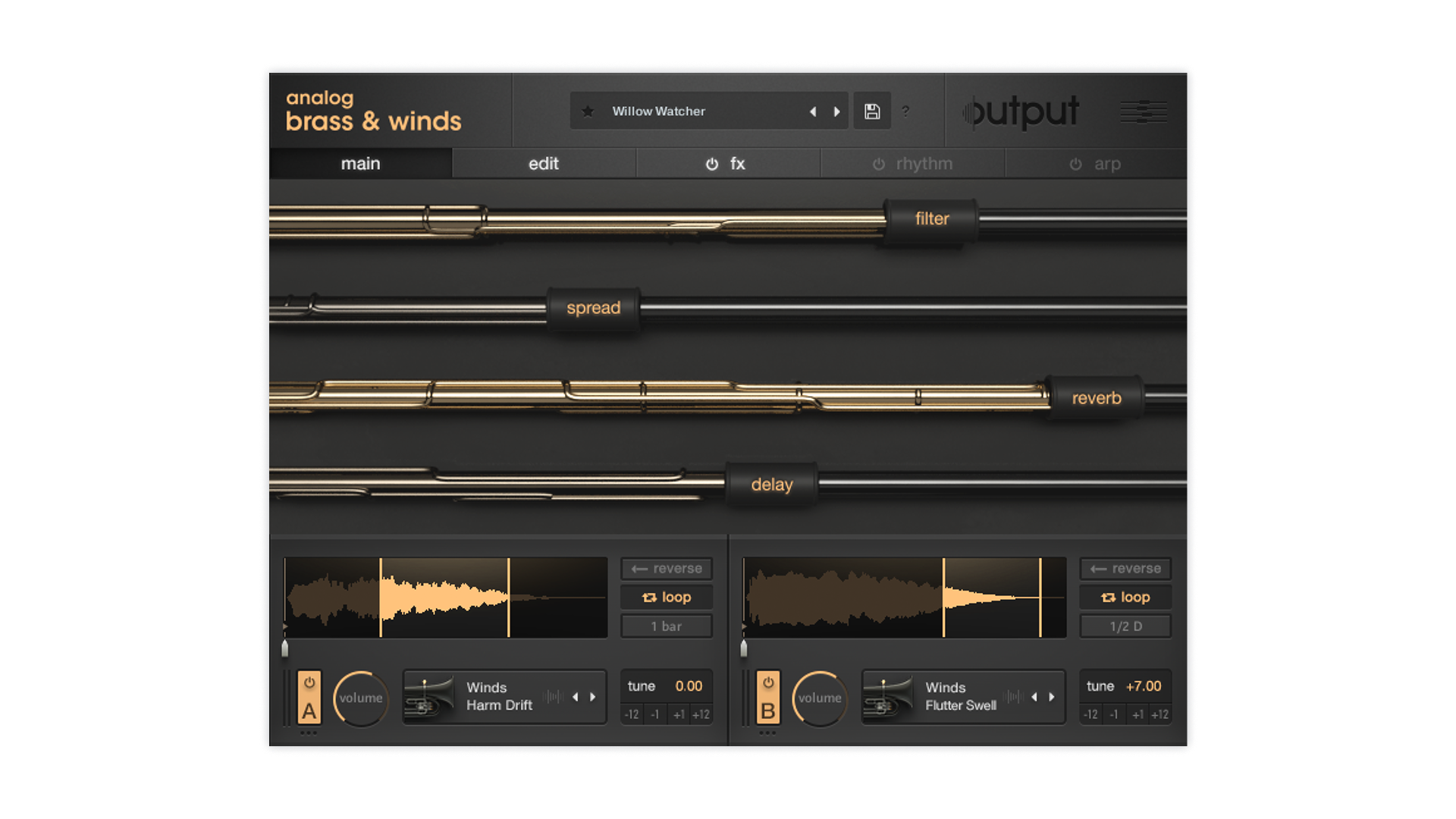The width and height of the screenshot is (1456, 819).
Task: Click the layer A trumpet instrument thumbnail
Action: click(428, 697)
